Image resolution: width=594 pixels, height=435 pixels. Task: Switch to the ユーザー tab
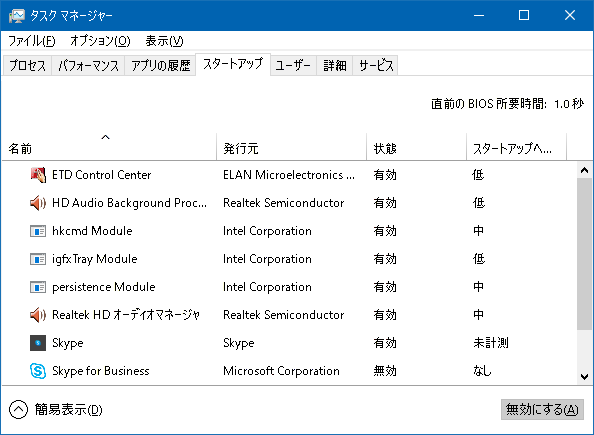pos(293,66)
